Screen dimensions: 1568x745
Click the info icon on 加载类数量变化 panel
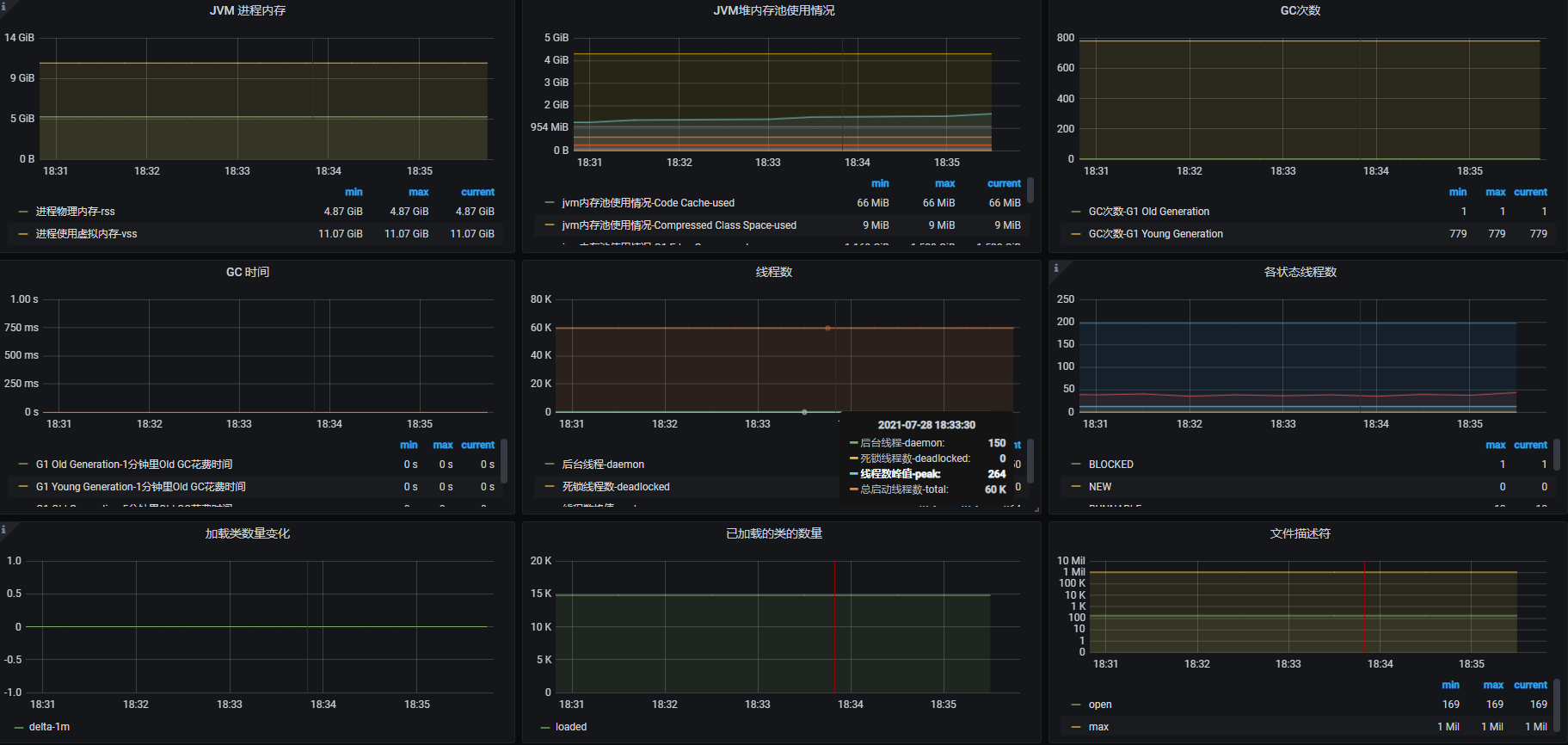point(3,528)
